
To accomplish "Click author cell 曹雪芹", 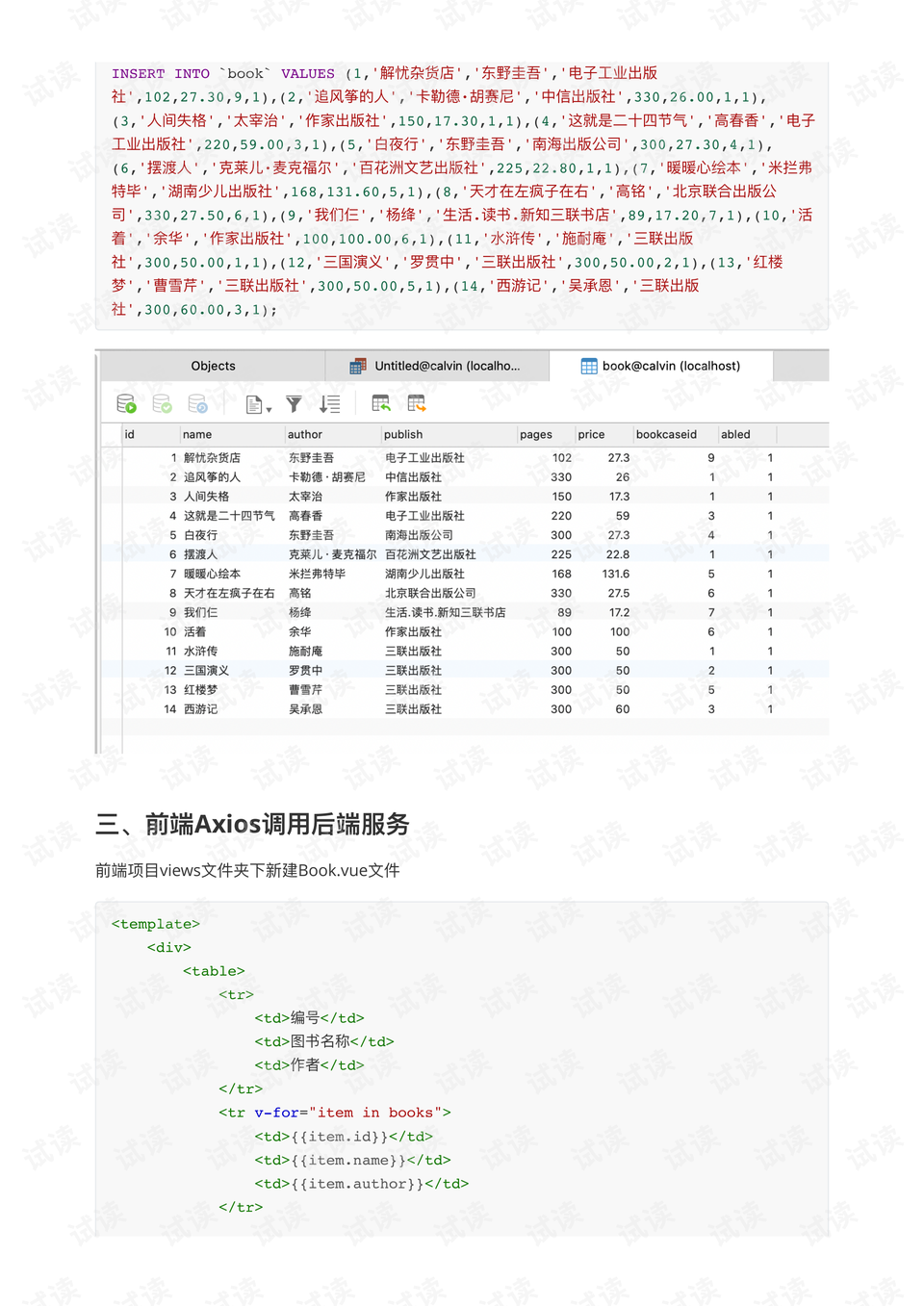I will [x=305, y=690].
